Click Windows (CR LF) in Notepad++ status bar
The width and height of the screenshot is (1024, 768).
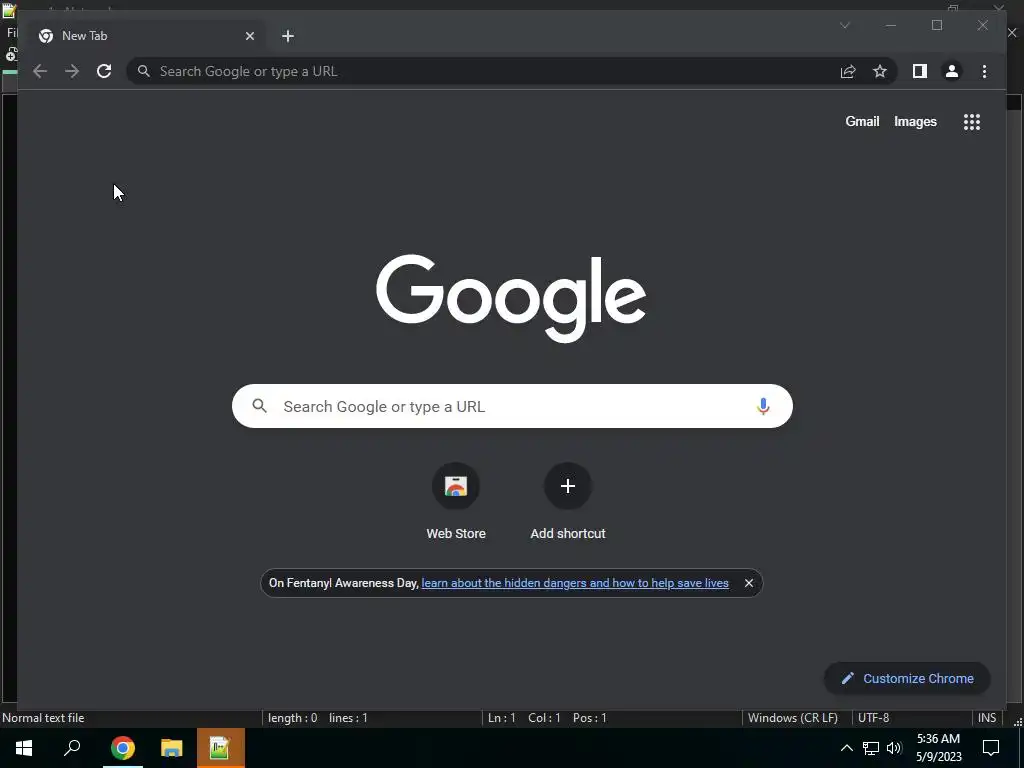click(x=792, y=718)
